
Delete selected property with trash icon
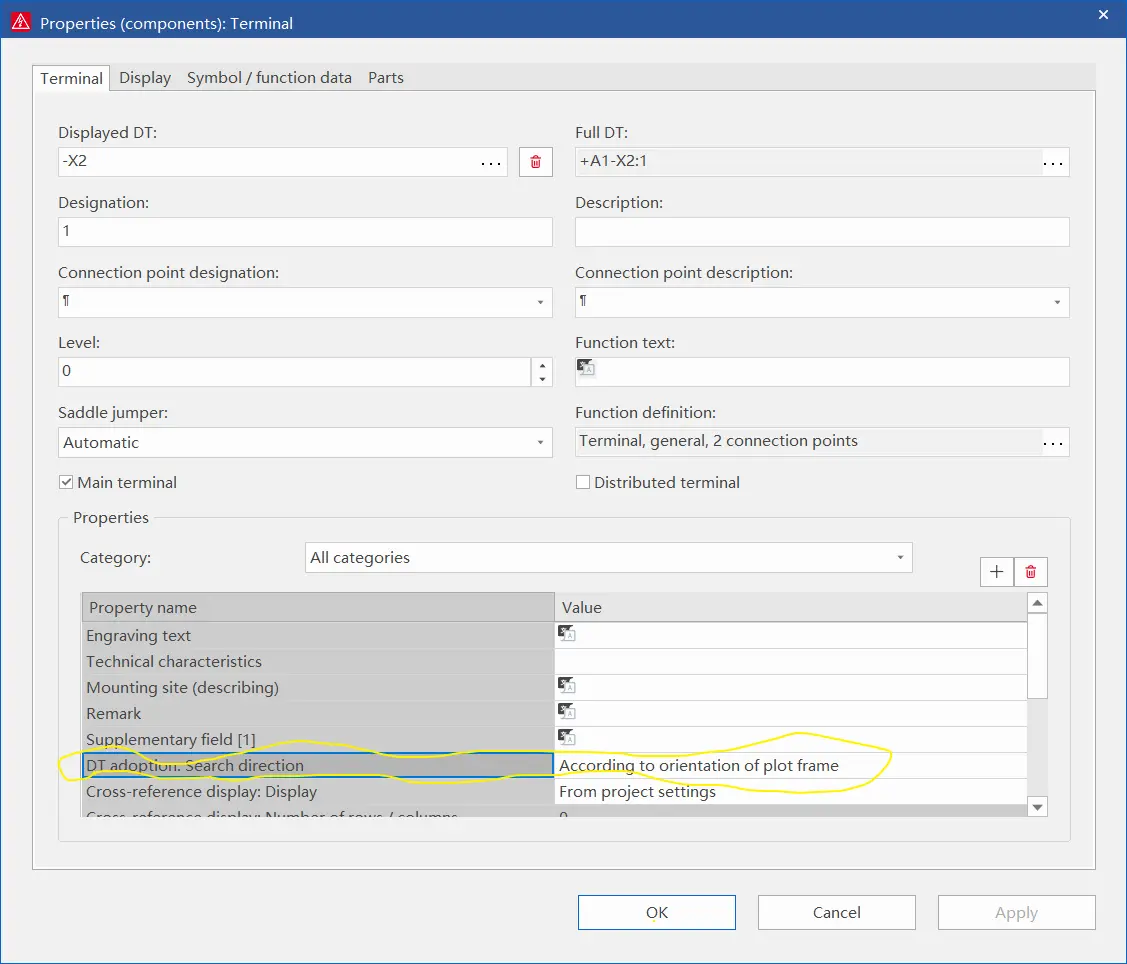tap(1031, 571)
